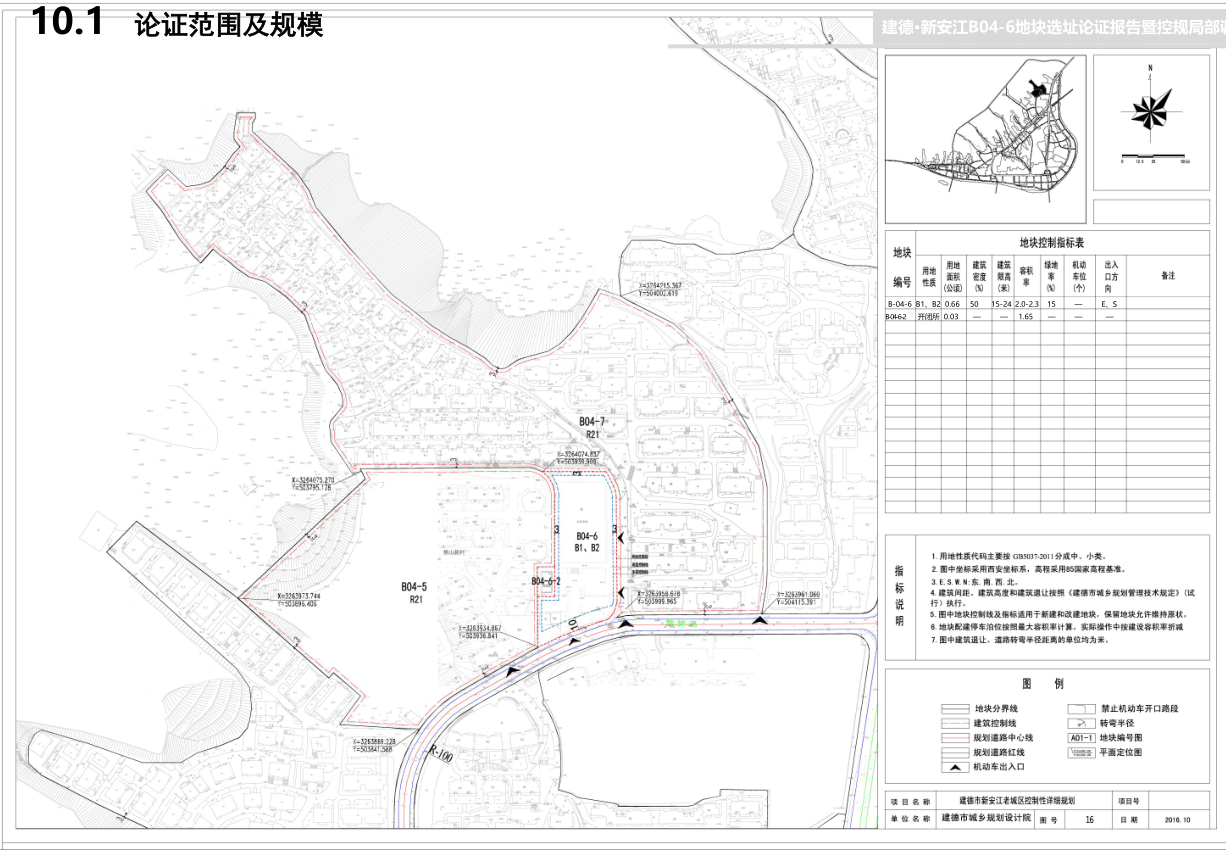Screen dimensions: 1226x851
Task: Open the city location overview map thumbnail
Action: point(985,138)
